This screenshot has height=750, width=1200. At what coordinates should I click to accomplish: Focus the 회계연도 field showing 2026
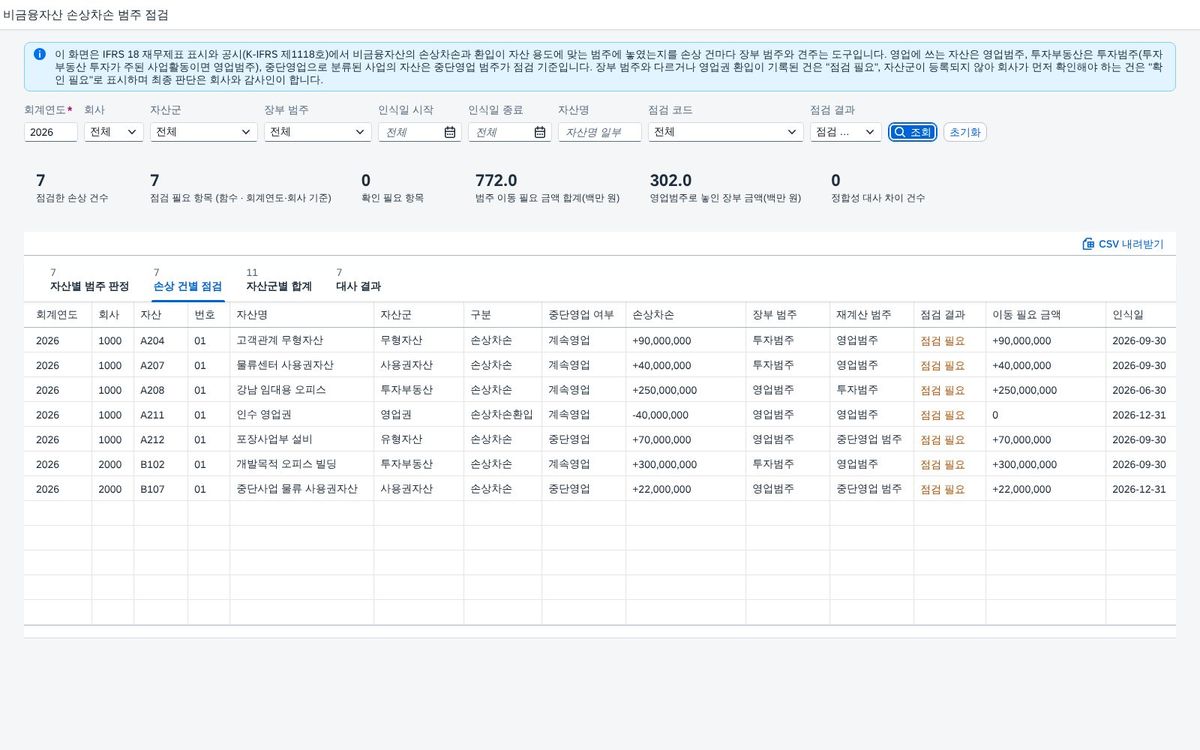tap(51, 132)
